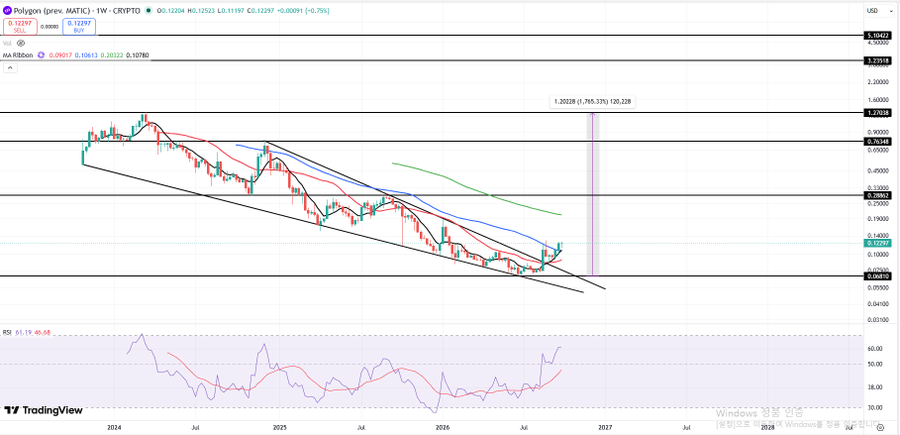Click the current price tag 0.12297 on axis
Viewport: 900px width, 435px height.
pyautogui.click(x=879, y=243)
